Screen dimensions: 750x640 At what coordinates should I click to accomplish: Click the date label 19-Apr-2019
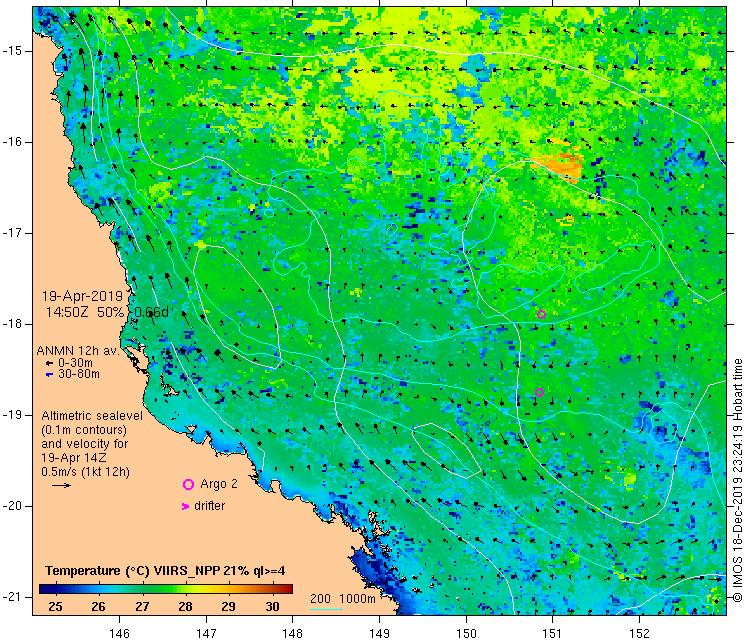(x=82, y=297)
